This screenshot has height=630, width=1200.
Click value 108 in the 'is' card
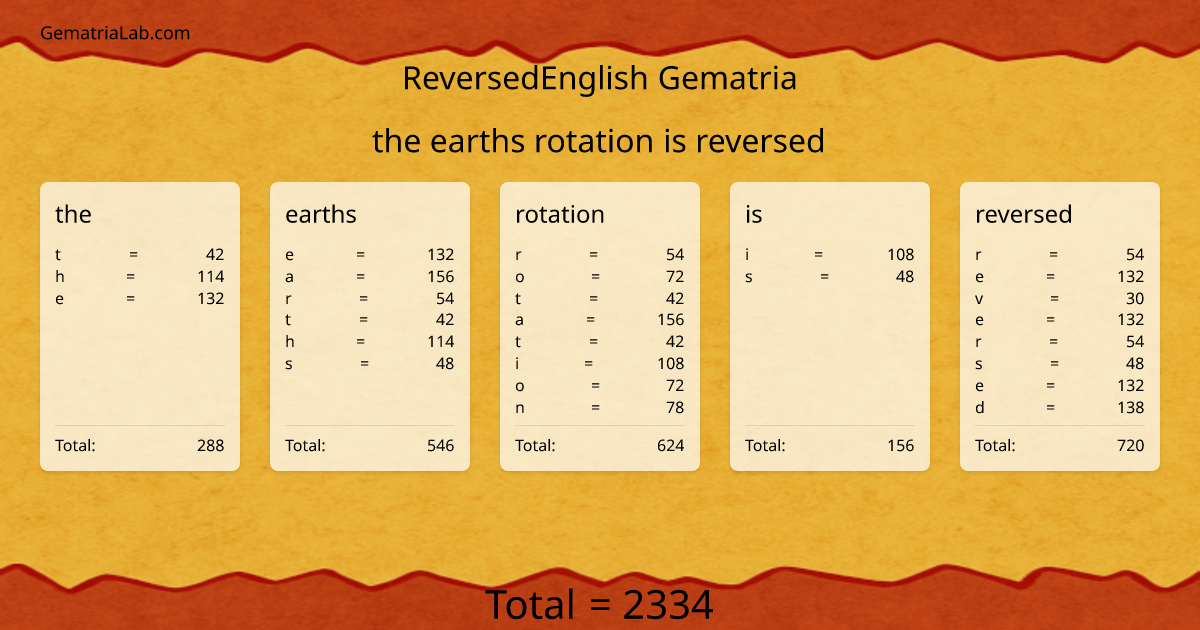pos(901,255)
